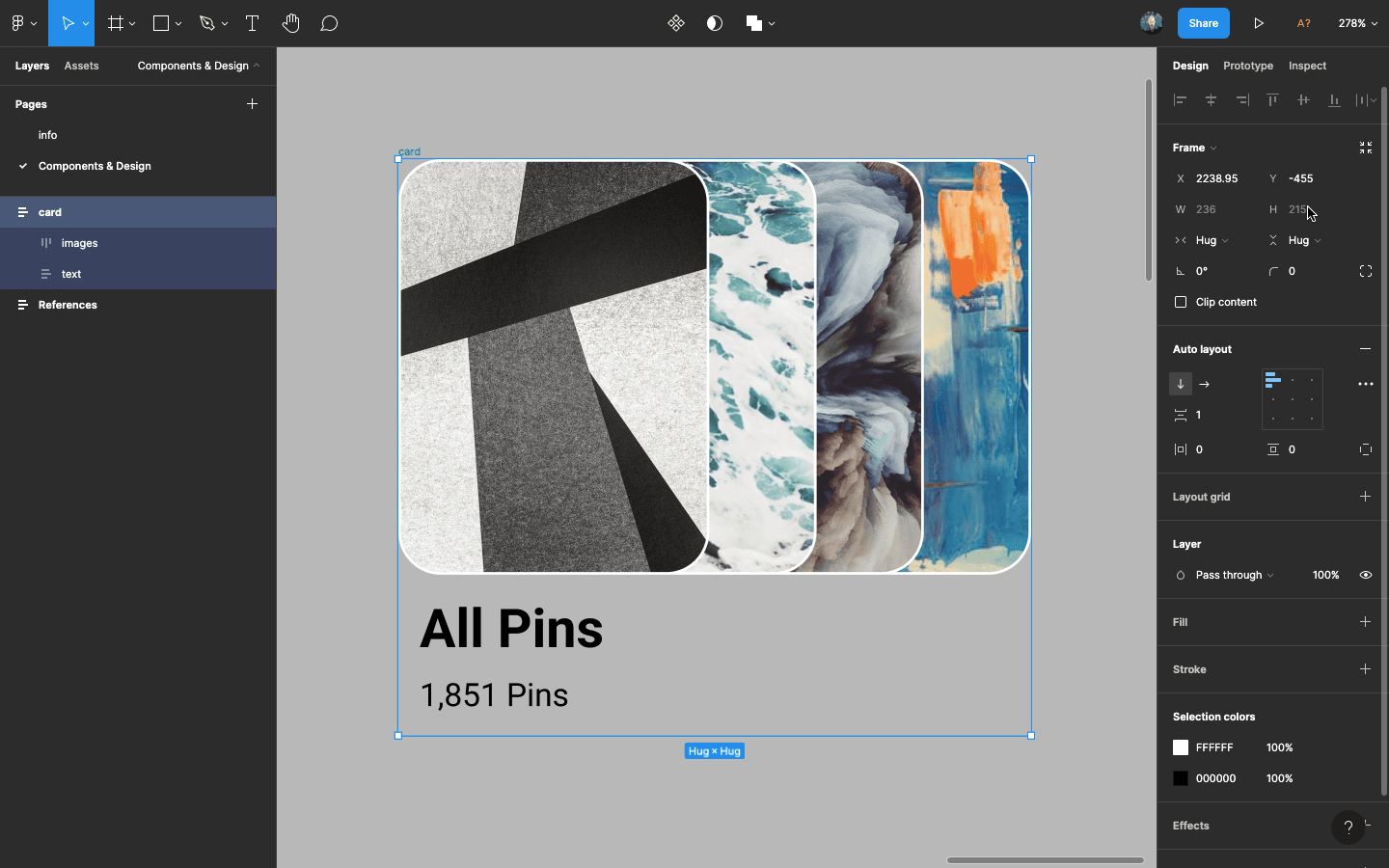The image size is (1389, 868).
Task: Align vertical centers
Action: click(1303, 99)
